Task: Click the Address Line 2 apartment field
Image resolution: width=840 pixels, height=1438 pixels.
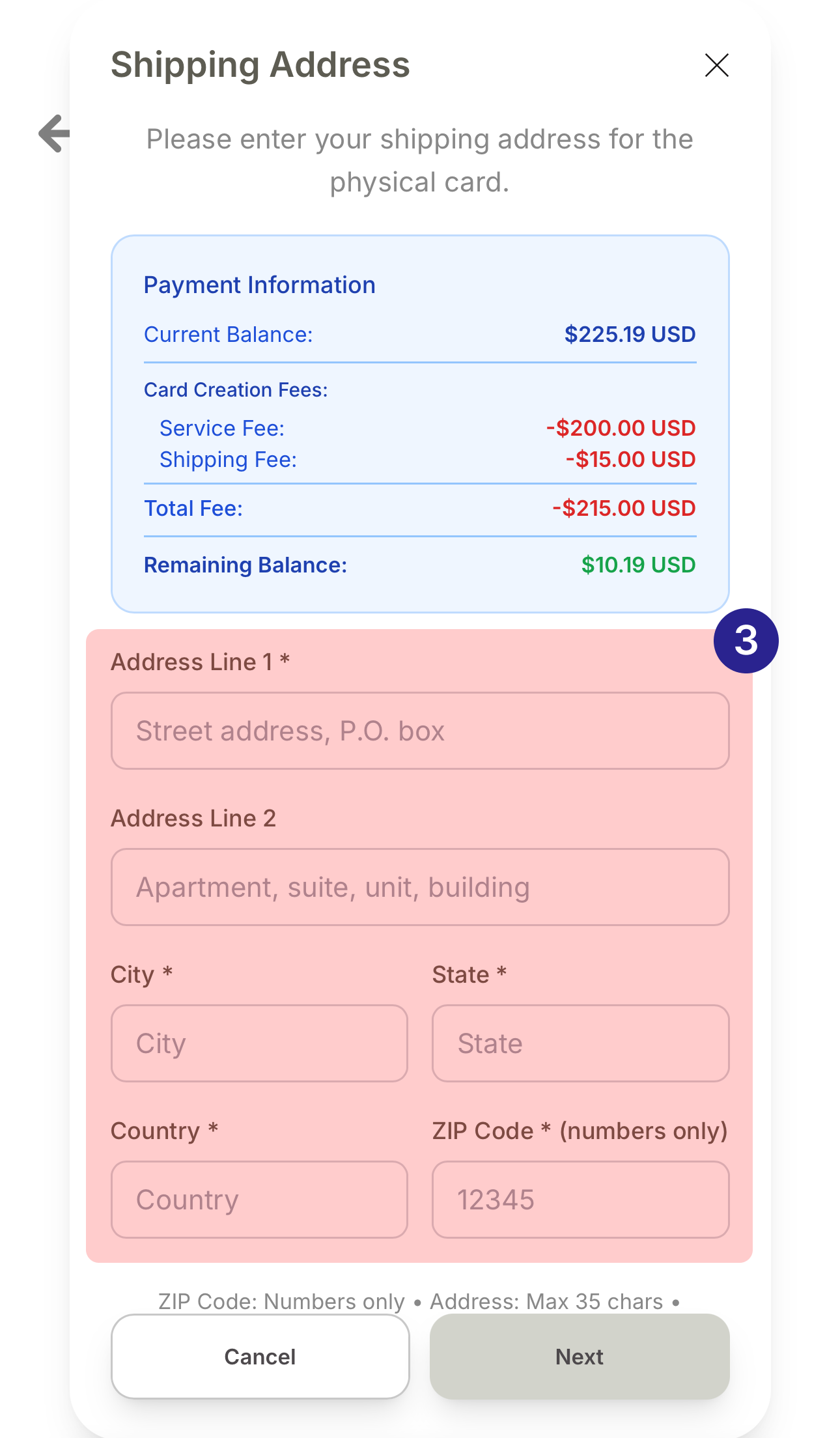Action: click(420, 887)
